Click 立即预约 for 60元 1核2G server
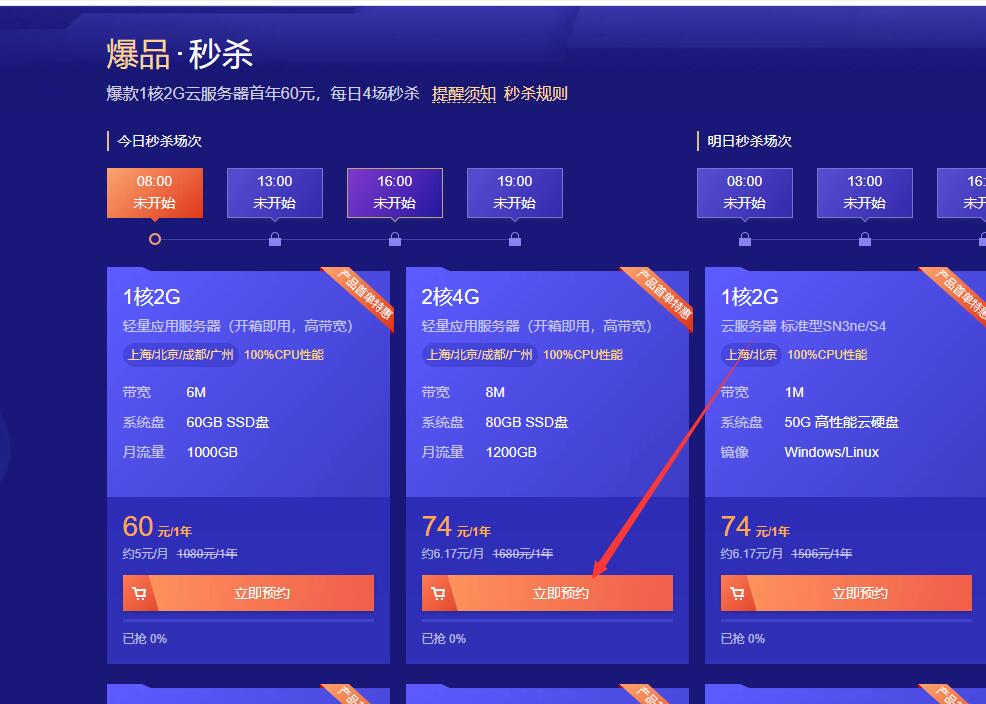986x704 pixels. [x=248, y=593]
